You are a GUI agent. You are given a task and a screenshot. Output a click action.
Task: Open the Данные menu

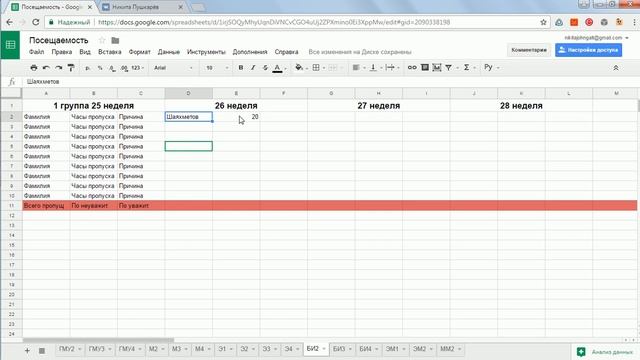(x=169, y=52)
